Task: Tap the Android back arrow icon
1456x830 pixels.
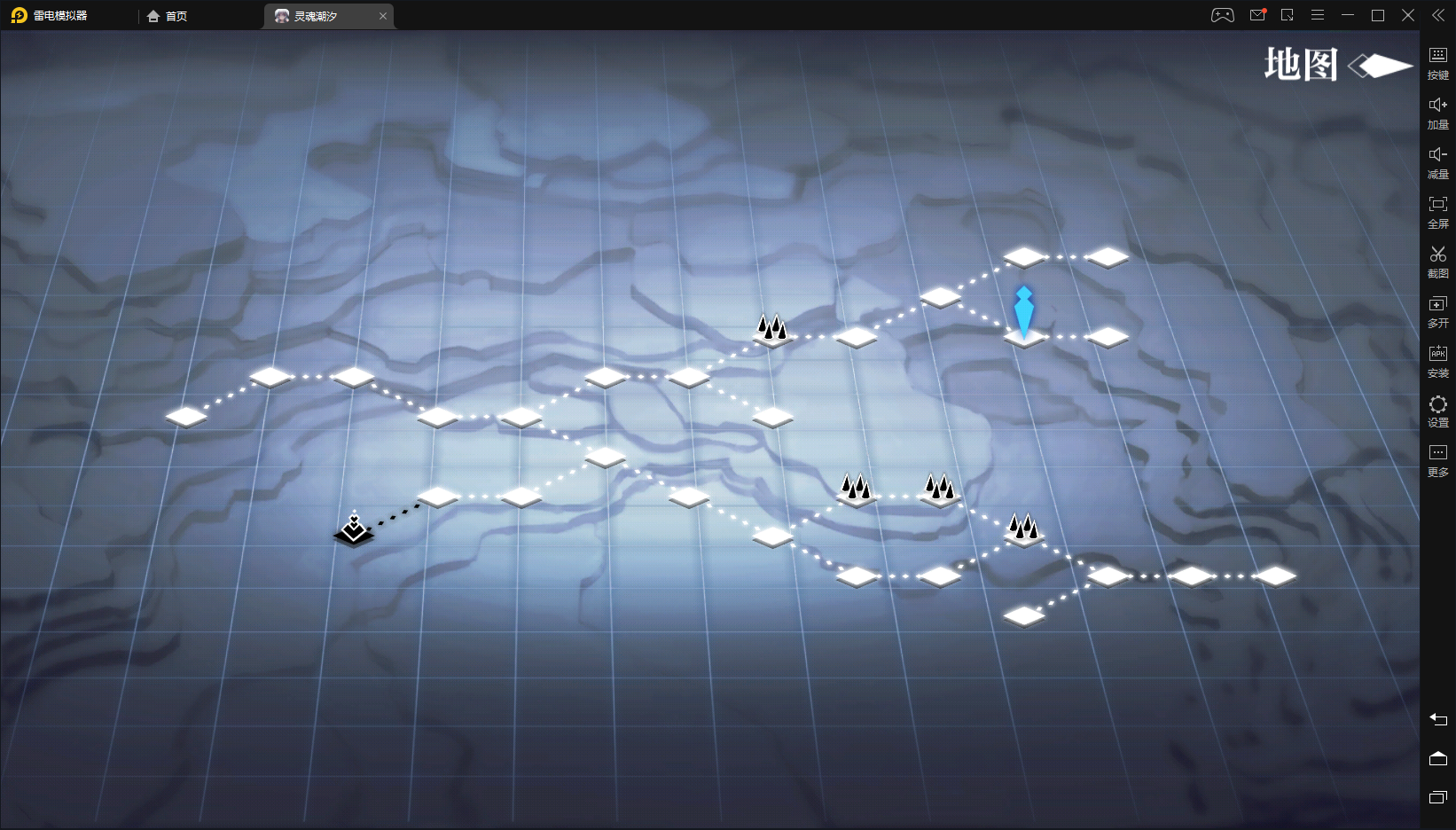Action: click(1438, 719)
